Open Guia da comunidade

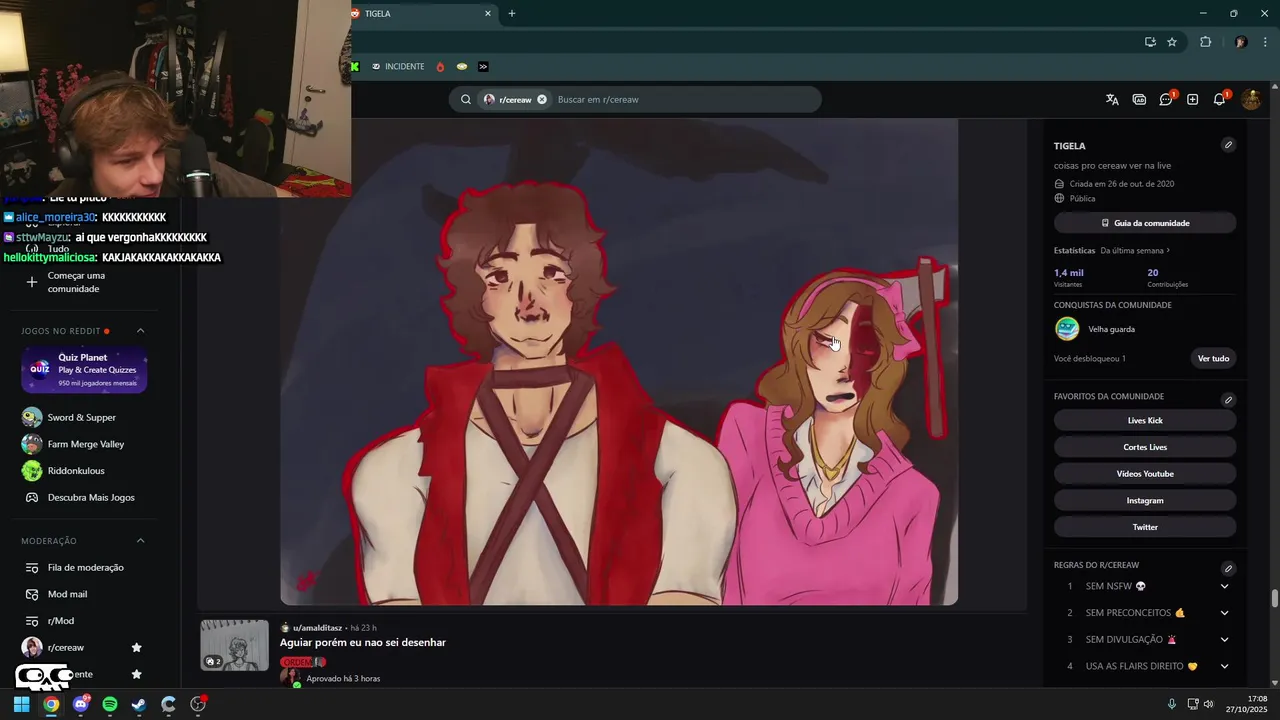point(1145,223)
